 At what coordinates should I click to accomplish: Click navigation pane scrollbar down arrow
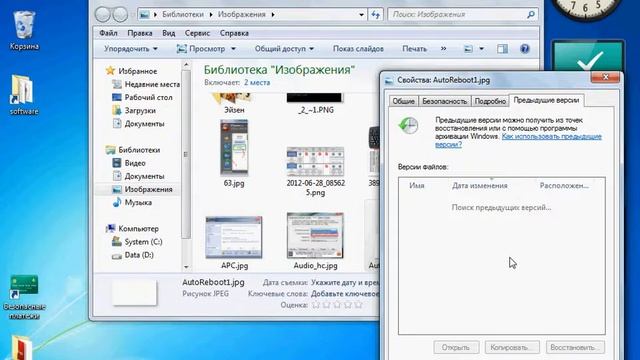[x=186, y=267]
